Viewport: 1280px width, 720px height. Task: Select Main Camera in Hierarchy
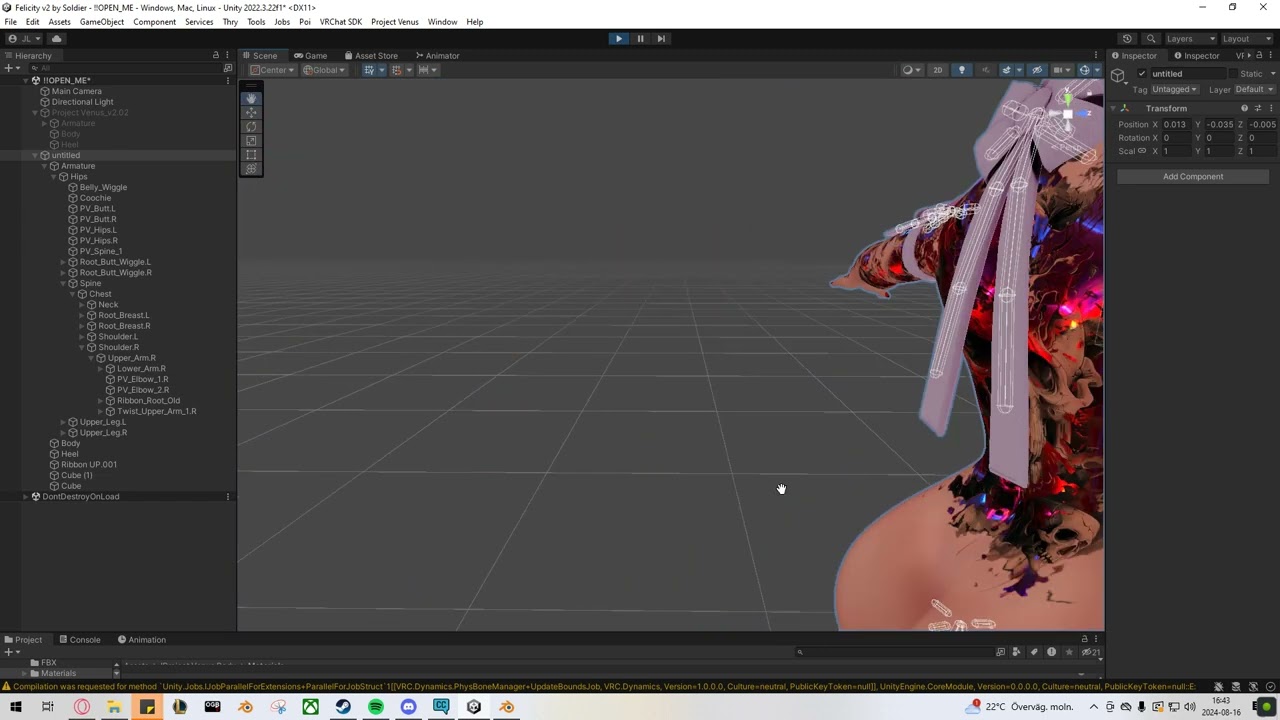pyautogui.click(x=76, y=91)
